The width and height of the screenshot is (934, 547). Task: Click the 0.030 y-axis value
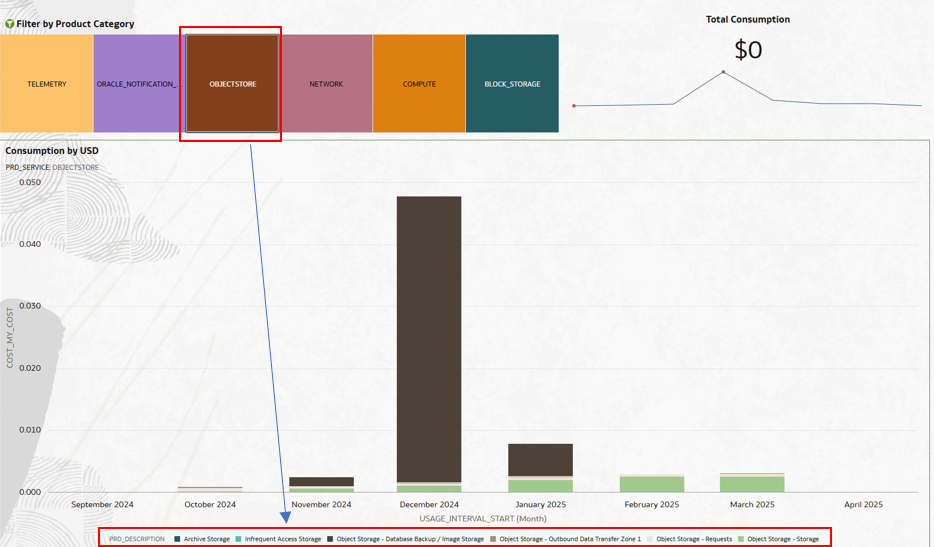point(30,306)
